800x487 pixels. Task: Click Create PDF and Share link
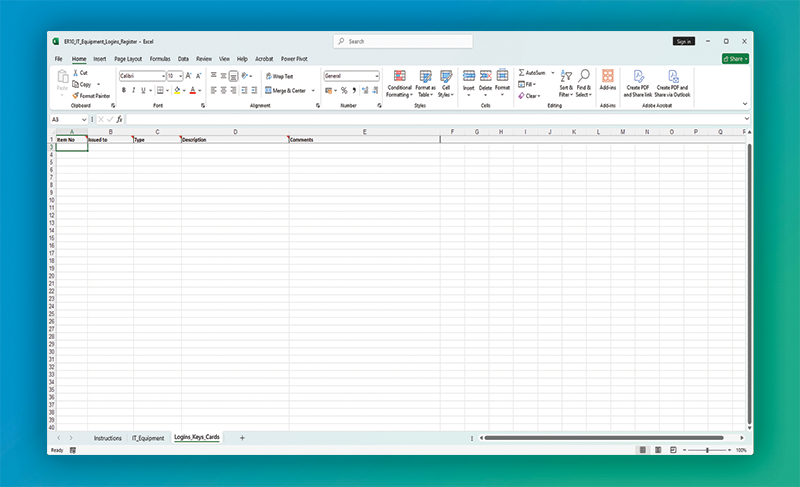point(638,83)
